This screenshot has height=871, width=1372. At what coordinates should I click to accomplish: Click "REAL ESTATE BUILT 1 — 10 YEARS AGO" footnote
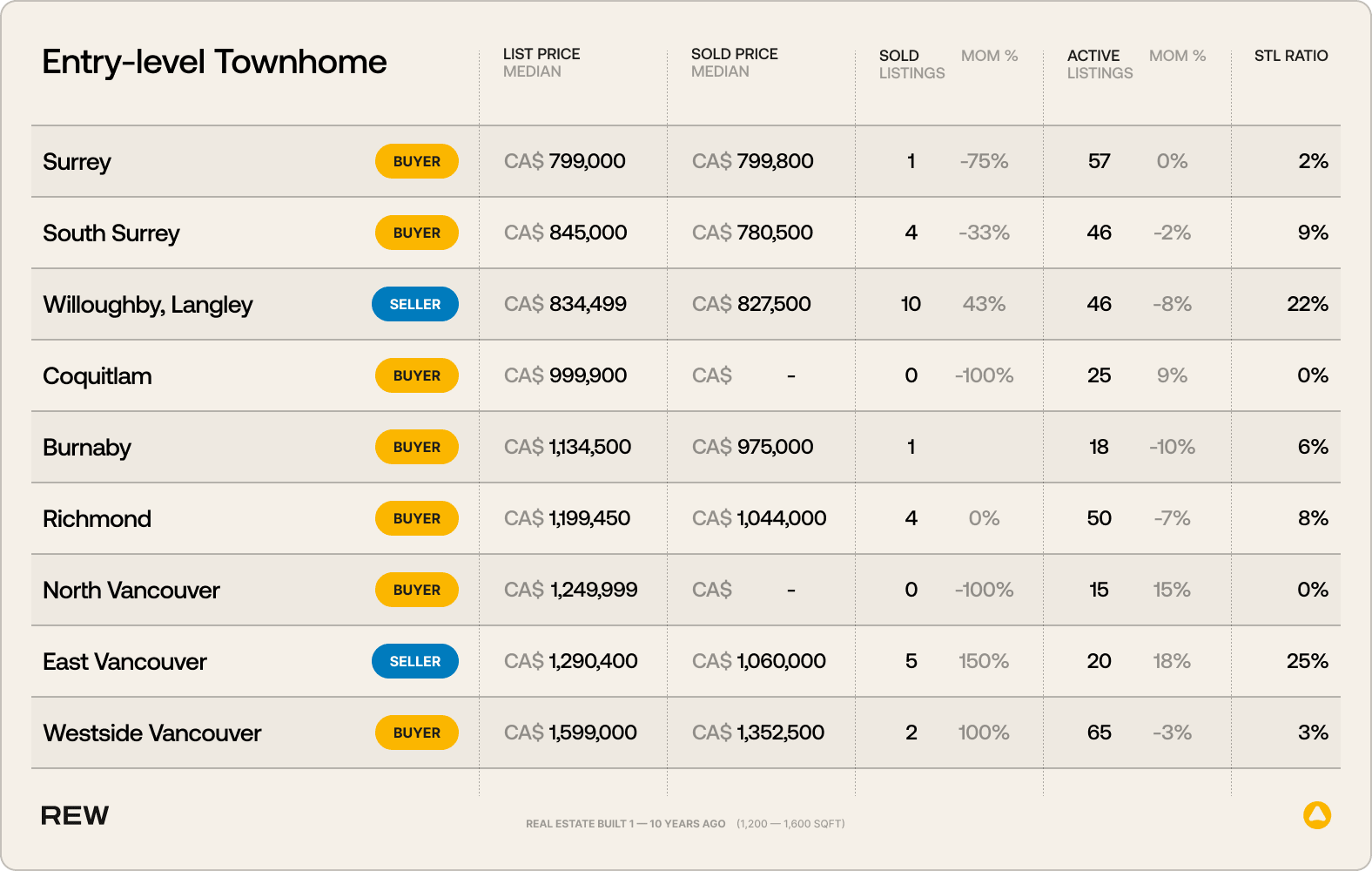tap(626, 823)
